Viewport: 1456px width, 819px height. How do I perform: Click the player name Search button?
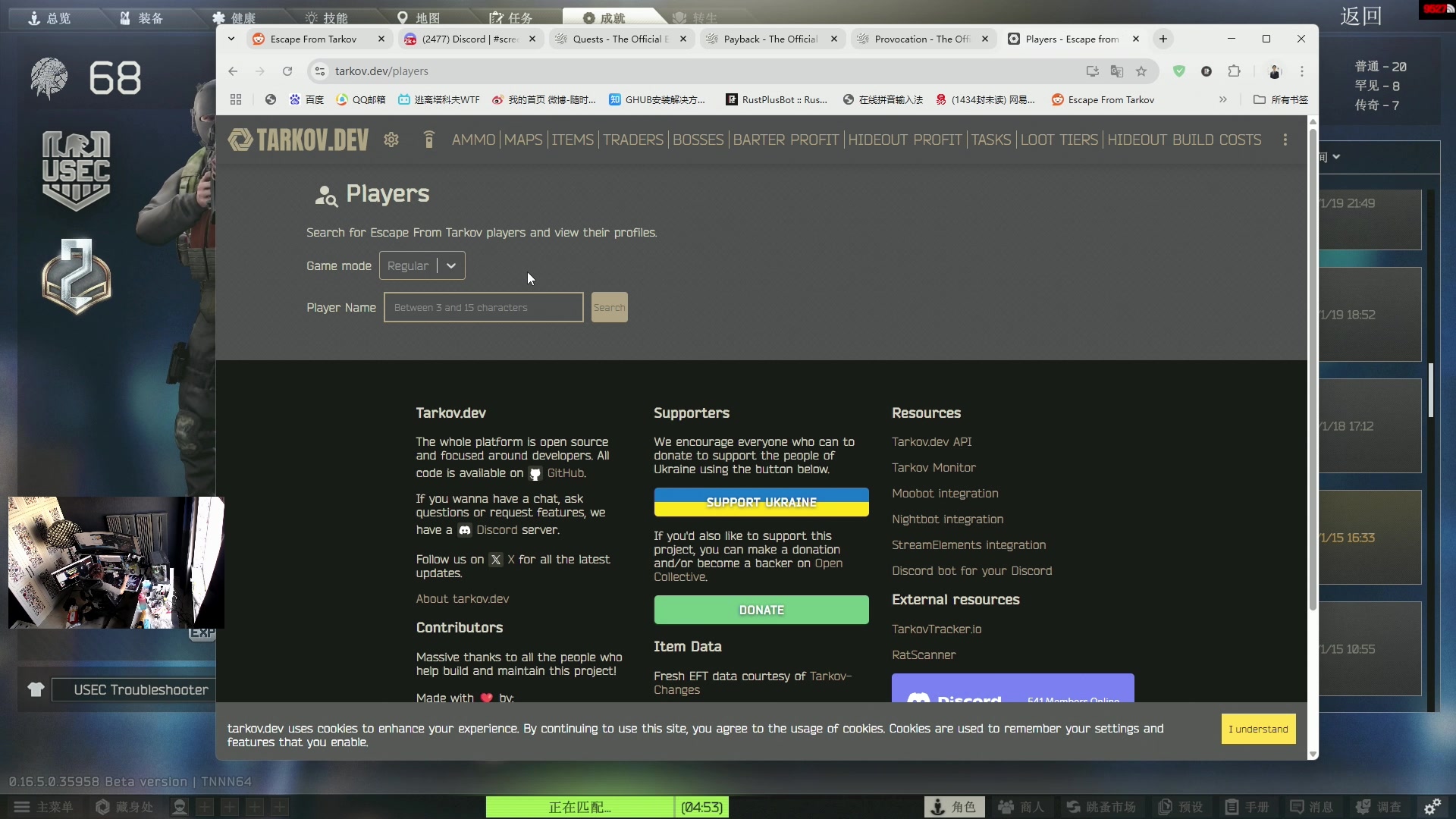pyautogui.click(x=609, y=307)
